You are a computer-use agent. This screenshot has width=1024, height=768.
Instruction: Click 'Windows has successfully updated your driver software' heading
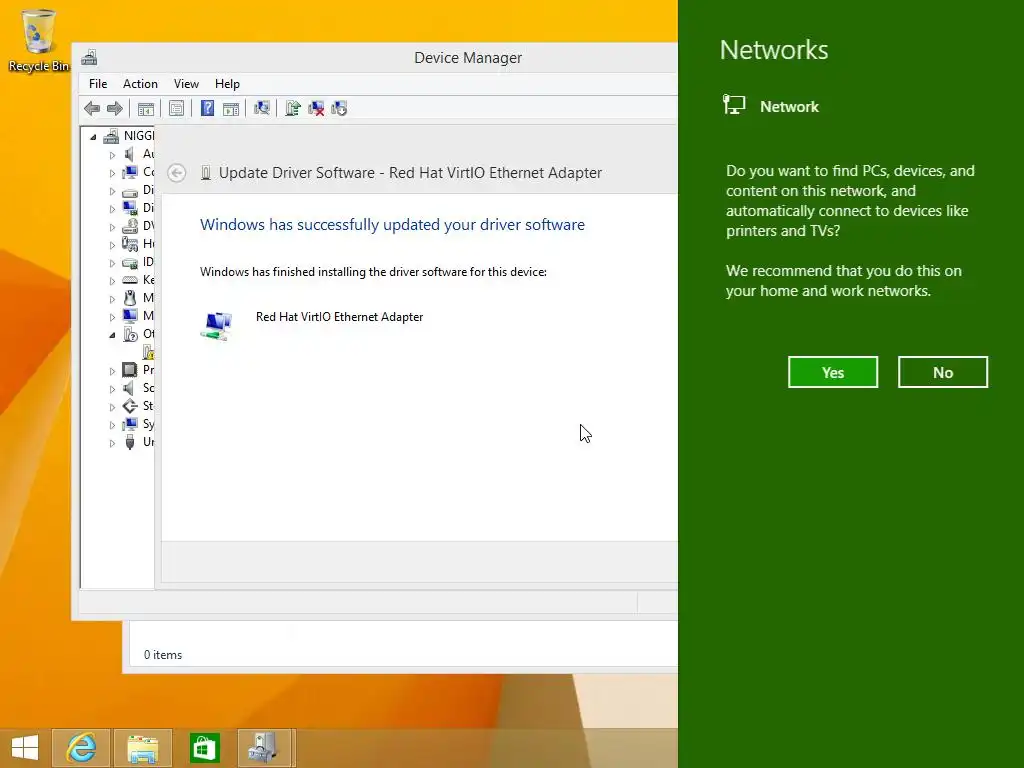pos(392,225)
